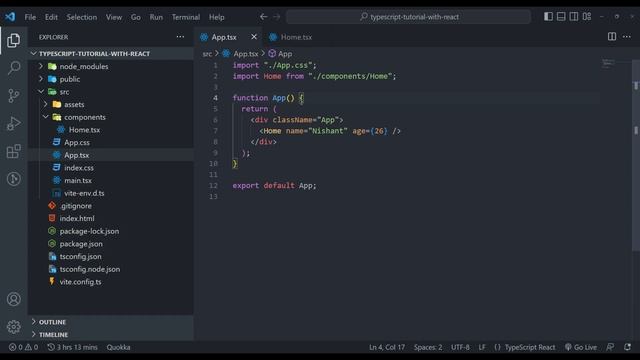Open the Run menu
Image resolution: width=640 pixels, height=360 pixels.
(x=156, y=17)
